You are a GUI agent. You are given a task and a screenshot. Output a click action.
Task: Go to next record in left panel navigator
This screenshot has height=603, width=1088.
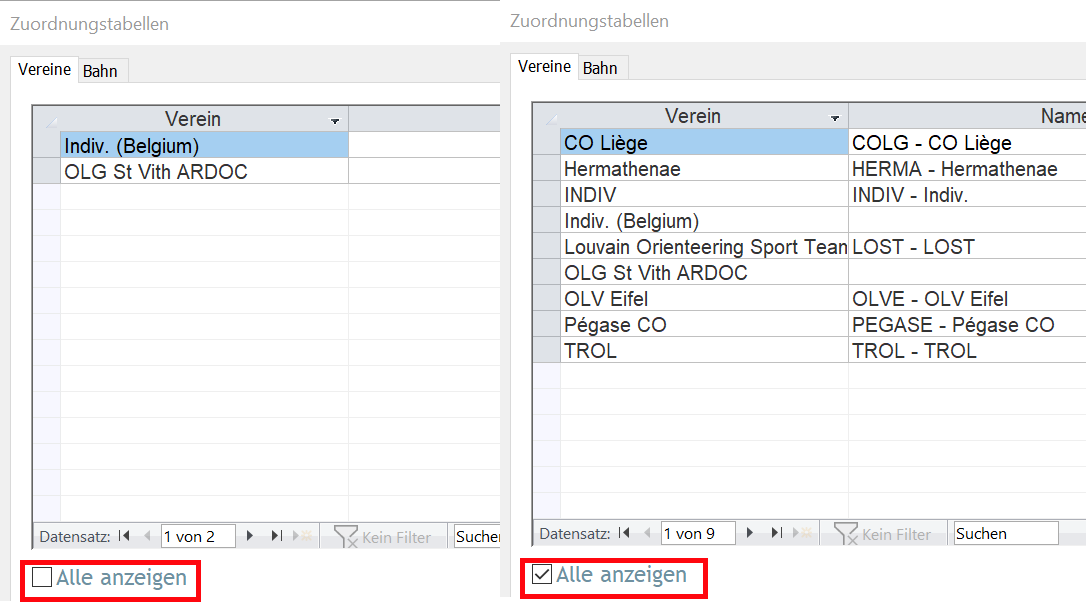click(250, 536)
